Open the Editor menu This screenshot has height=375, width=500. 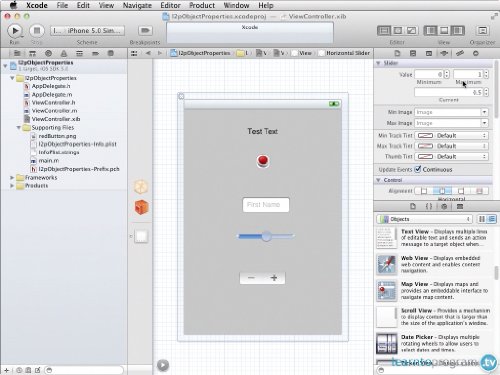pyautogui.click(x=170, y=5)
